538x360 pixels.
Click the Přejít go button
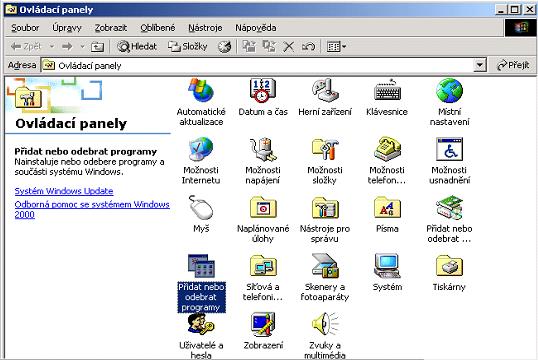[x=513, y=65]
